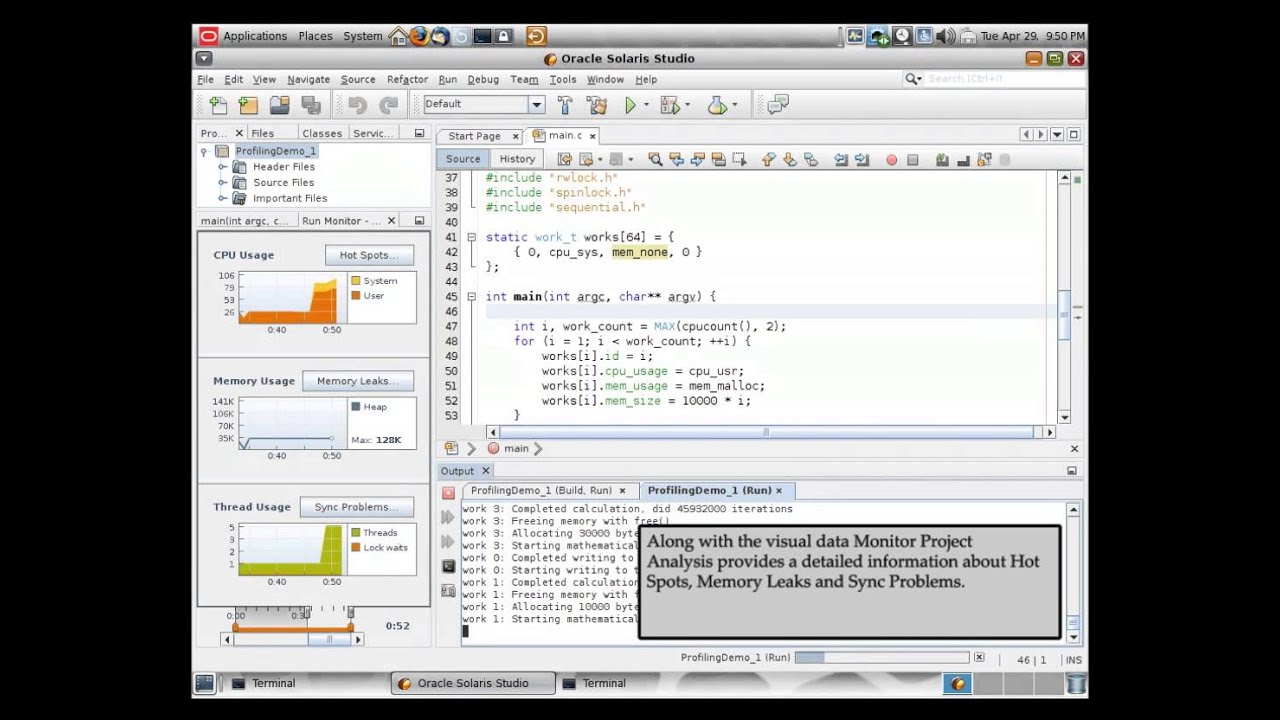Toggle Source view button in editor
1280x720 pixels.
click(x=463, y=159)
